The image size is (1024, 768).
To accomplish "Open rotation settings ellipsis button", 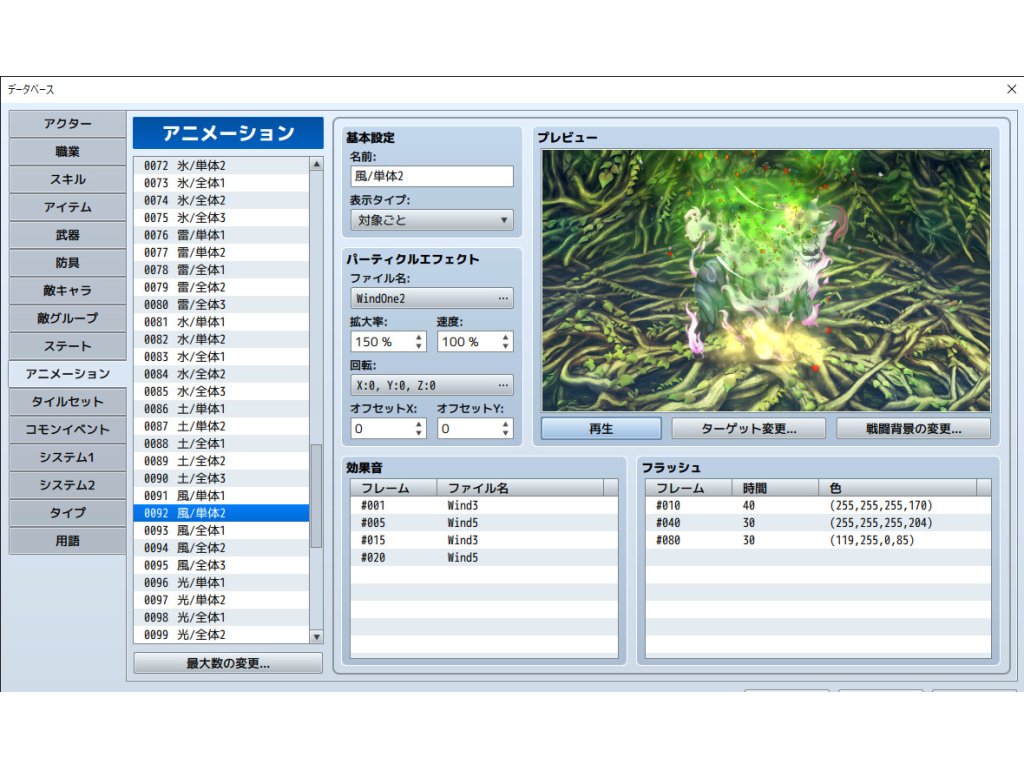I will tap(503, 385).
